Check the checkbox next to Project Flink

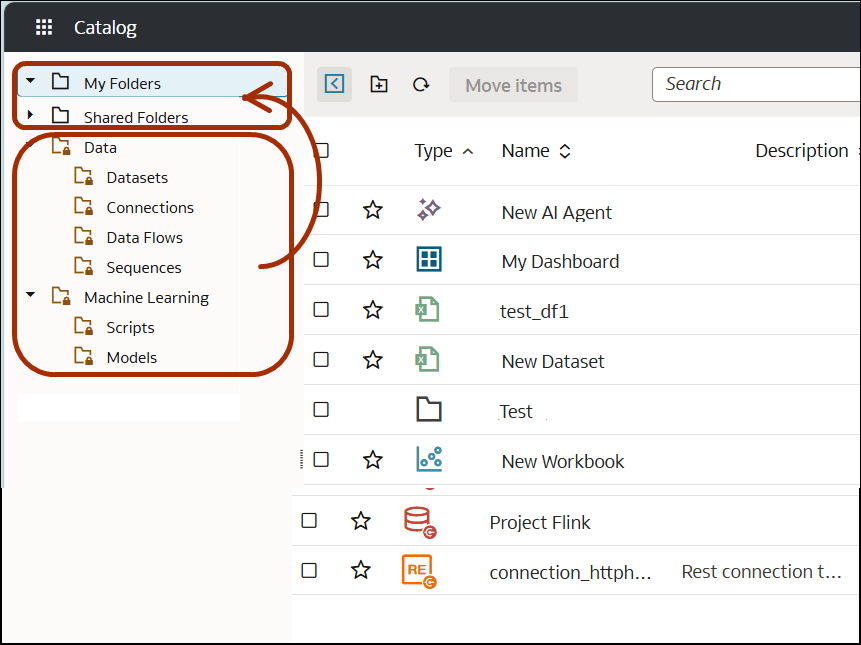coord(309,520)
